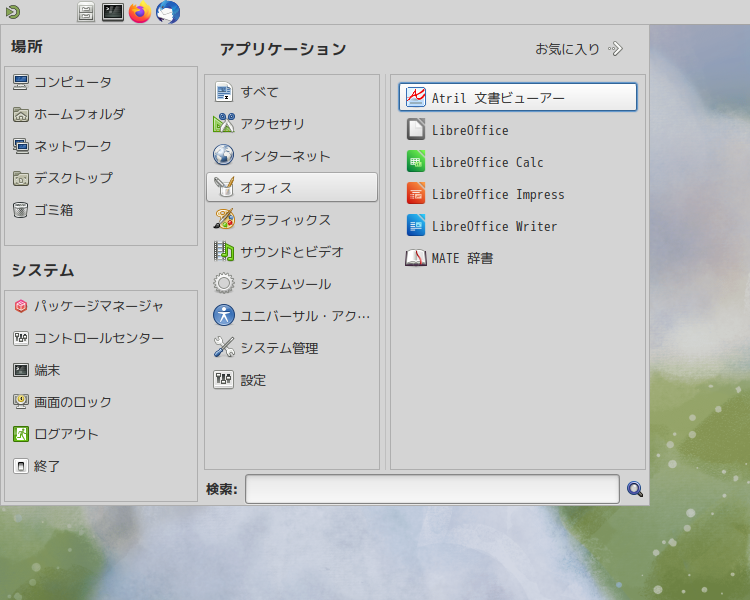
Task: Launch 端末 from system list
Action: 101,370
